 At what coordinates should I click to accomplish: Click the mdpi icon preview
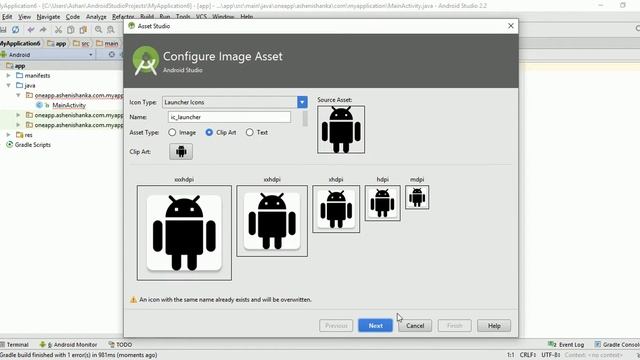417,197
